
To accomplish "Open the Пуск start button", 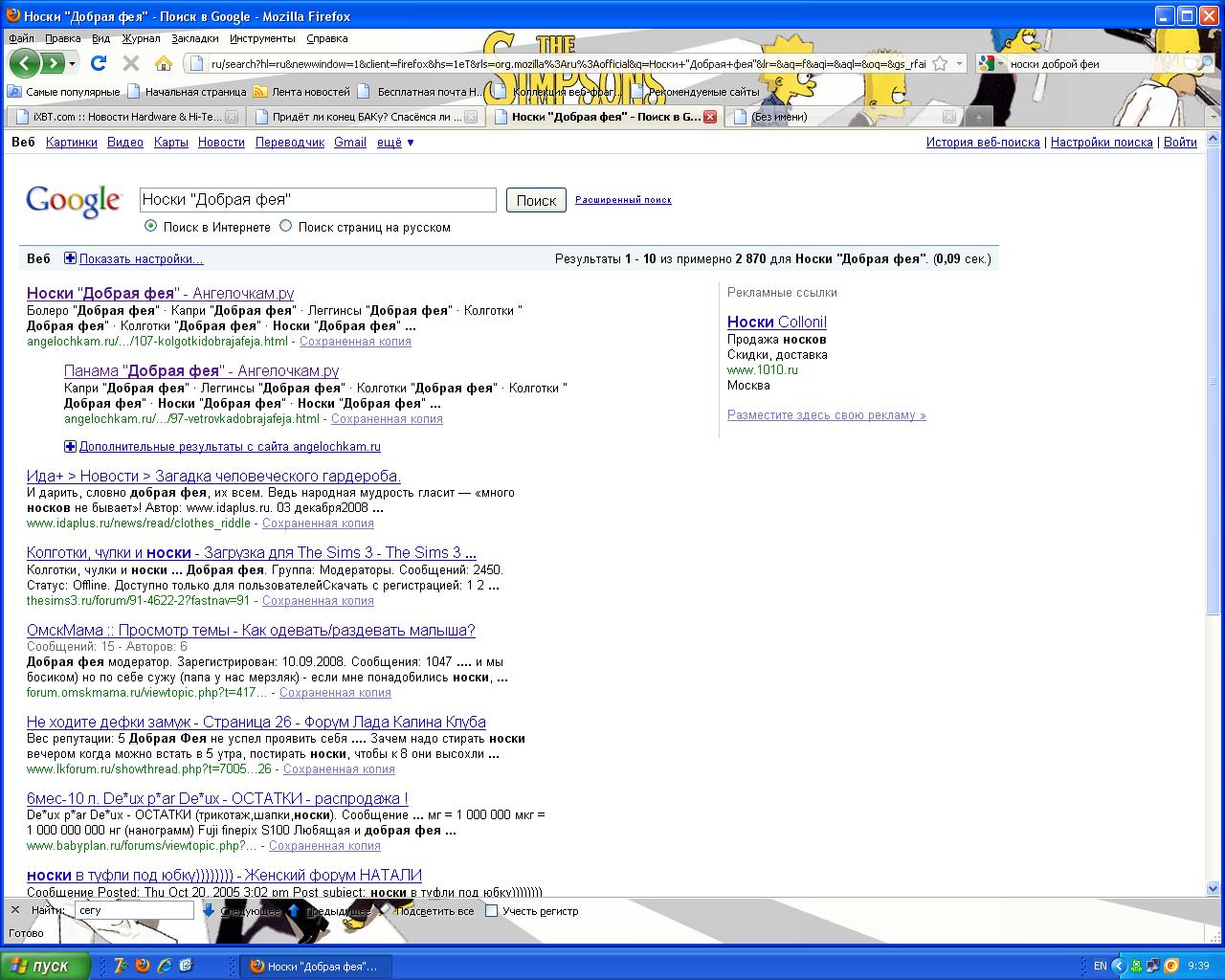I will click(x=45, y=966).
